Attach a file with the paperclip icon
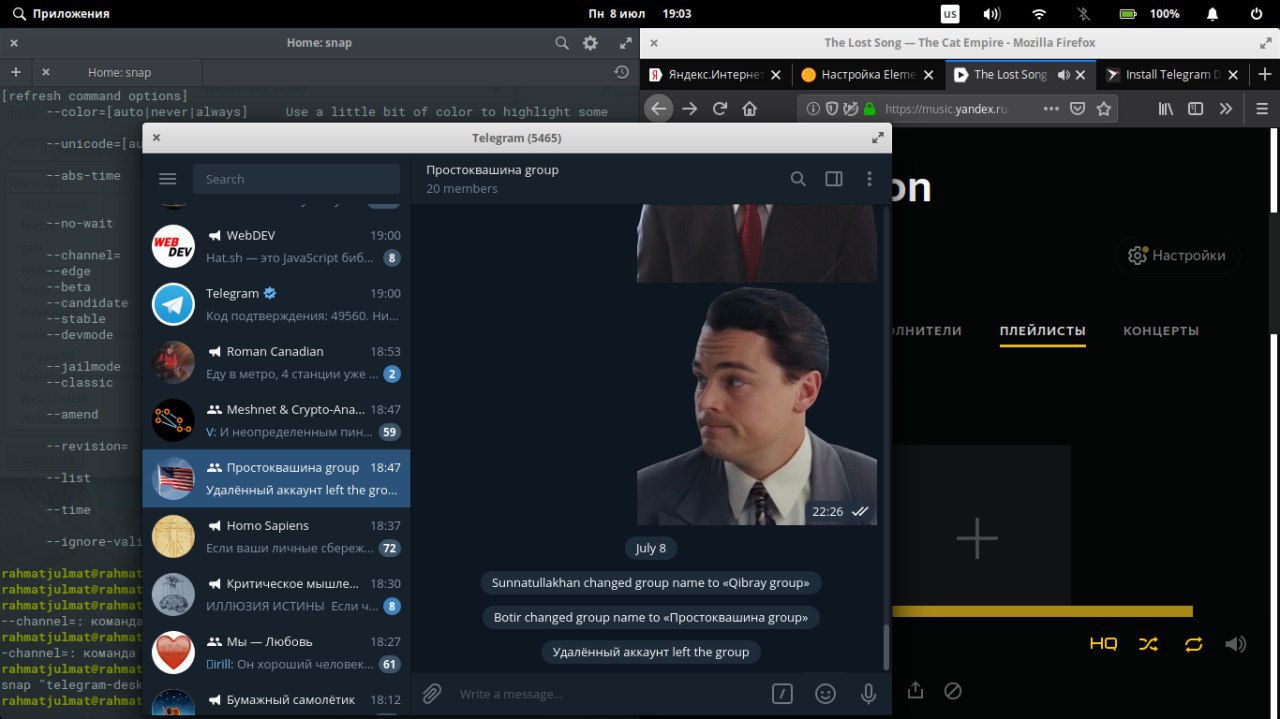This screenshot has width=1280, height=719. coord(432,693)
